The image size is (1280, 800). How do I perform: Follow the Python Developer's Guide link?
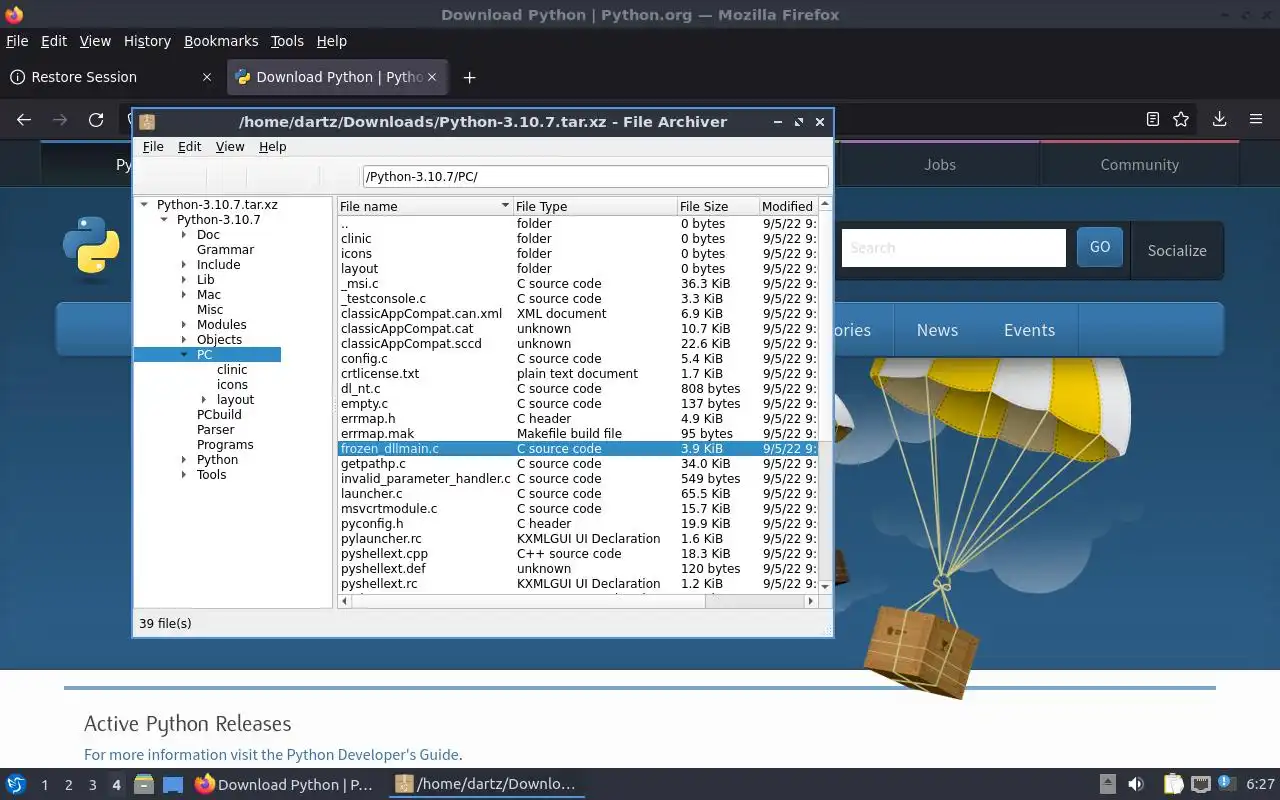click(x=372, y=755)
